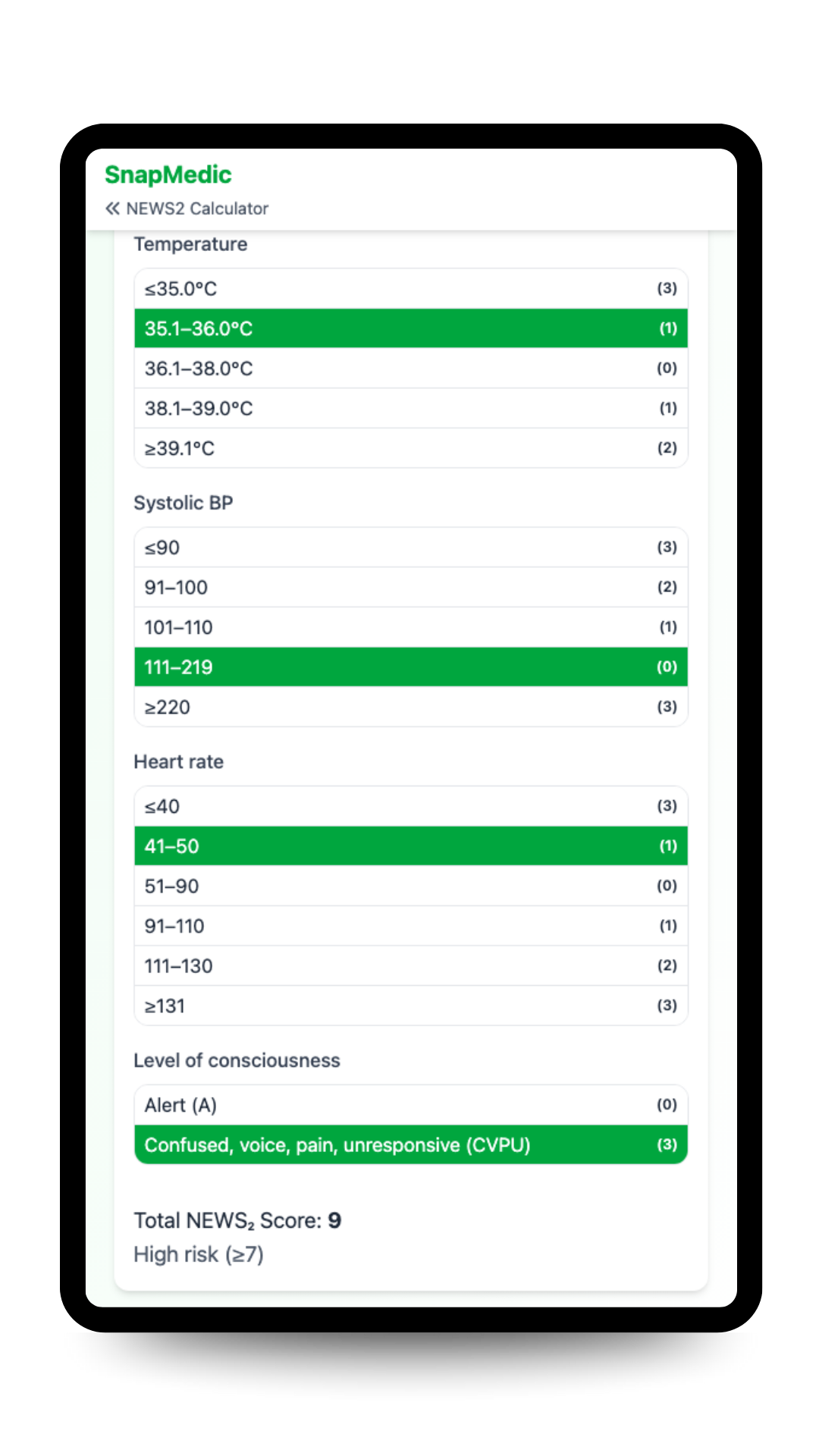Open the SnapMedic home logo
Screen dimensions: 819x1456
(x=168, y=175)
